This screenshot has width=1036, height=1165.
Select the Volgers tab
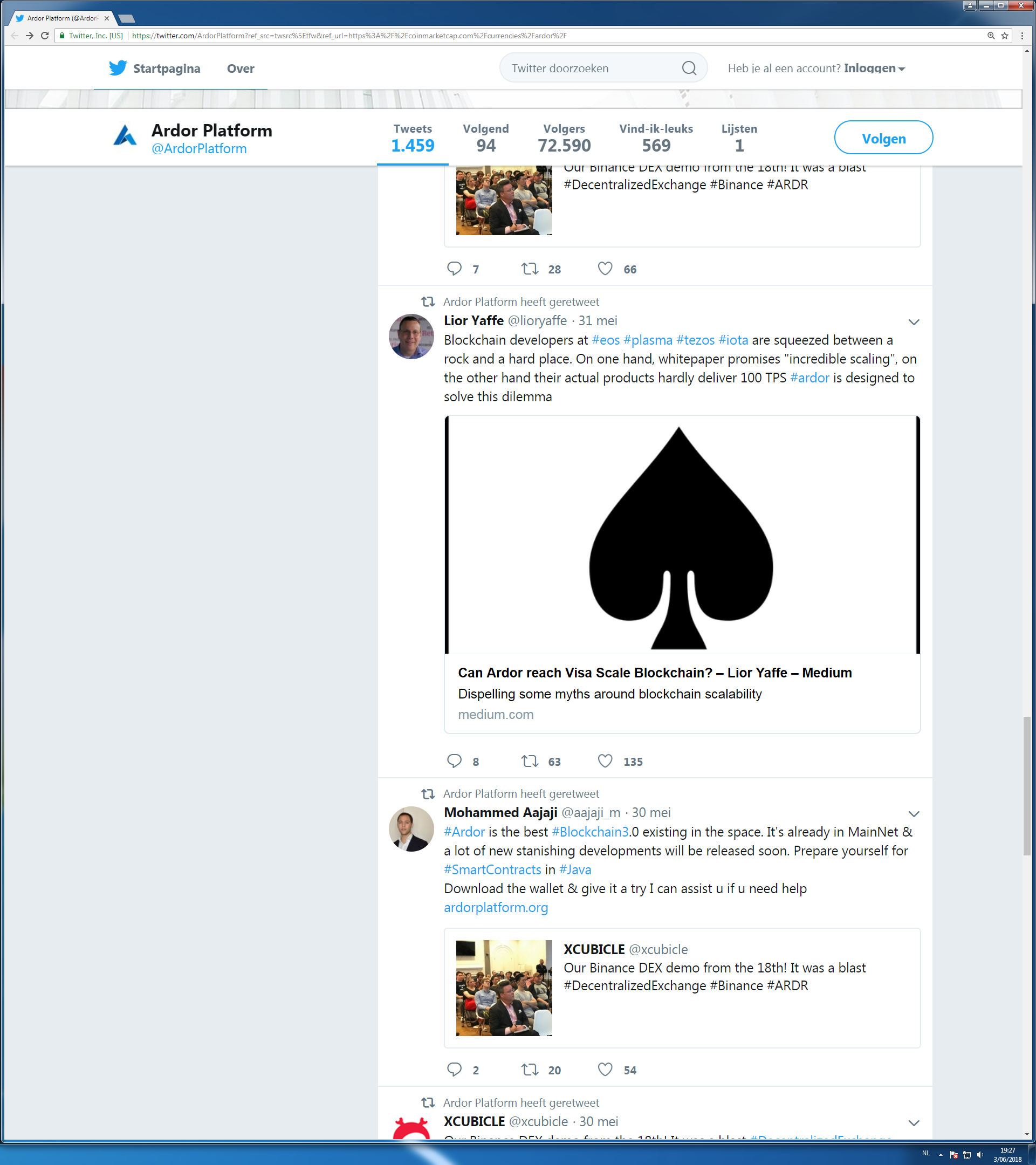564,138
